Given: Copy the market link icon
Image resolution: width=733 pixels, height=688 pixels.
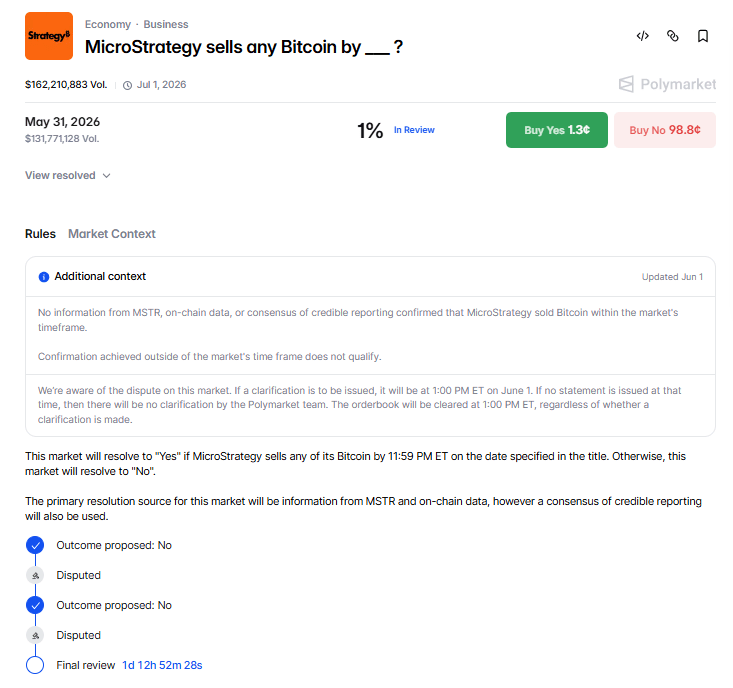Looking at the screenshot, I should (x=672, y=36).
